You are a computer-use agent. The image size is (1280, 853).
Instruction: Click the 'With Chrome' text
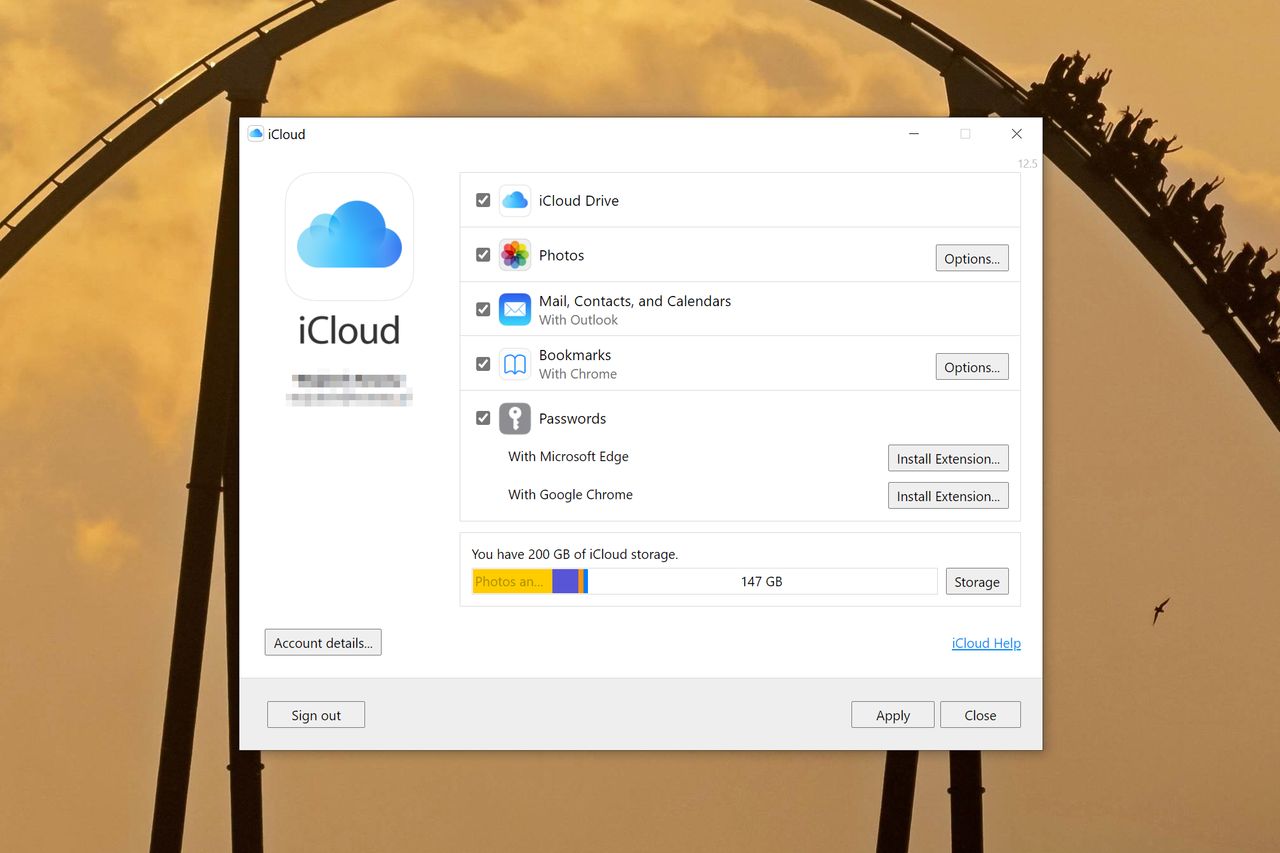578,374
